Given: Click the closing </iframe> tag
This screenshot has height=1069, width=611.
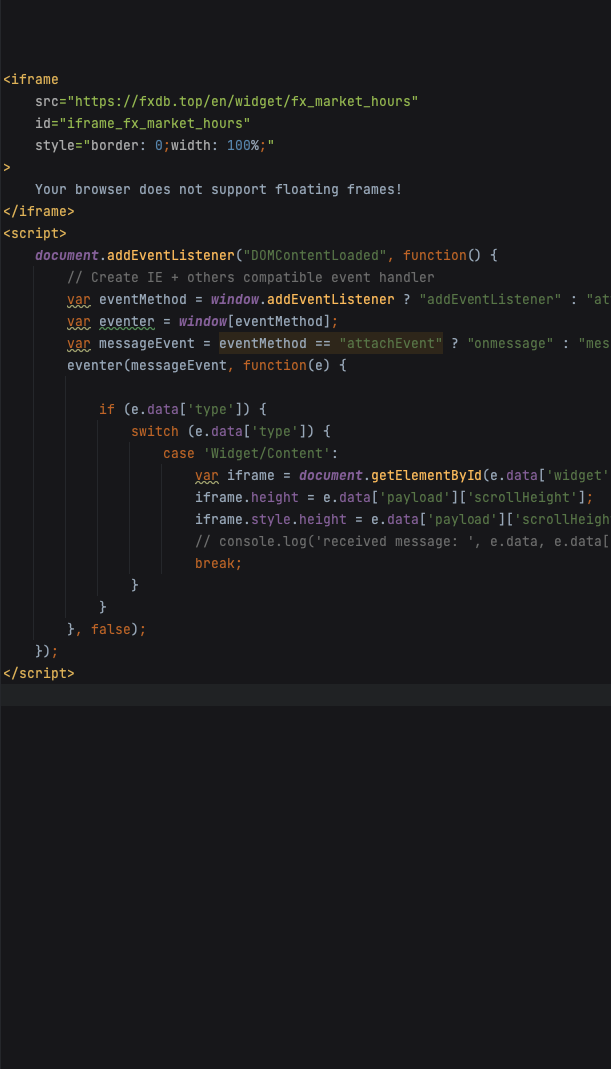Looking at the screenshot, I should click(39, 211).
